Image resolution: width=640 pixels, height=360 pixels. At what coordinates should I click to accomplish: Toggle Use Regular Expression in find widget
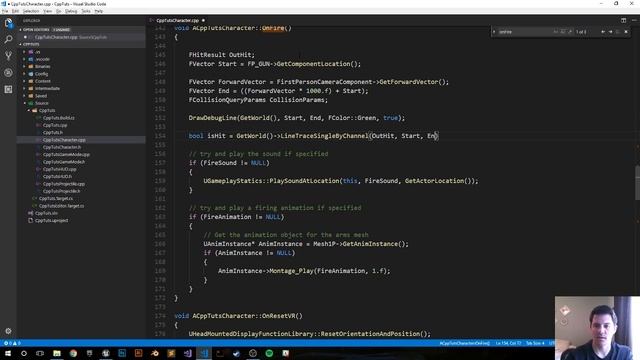(570, 32)
